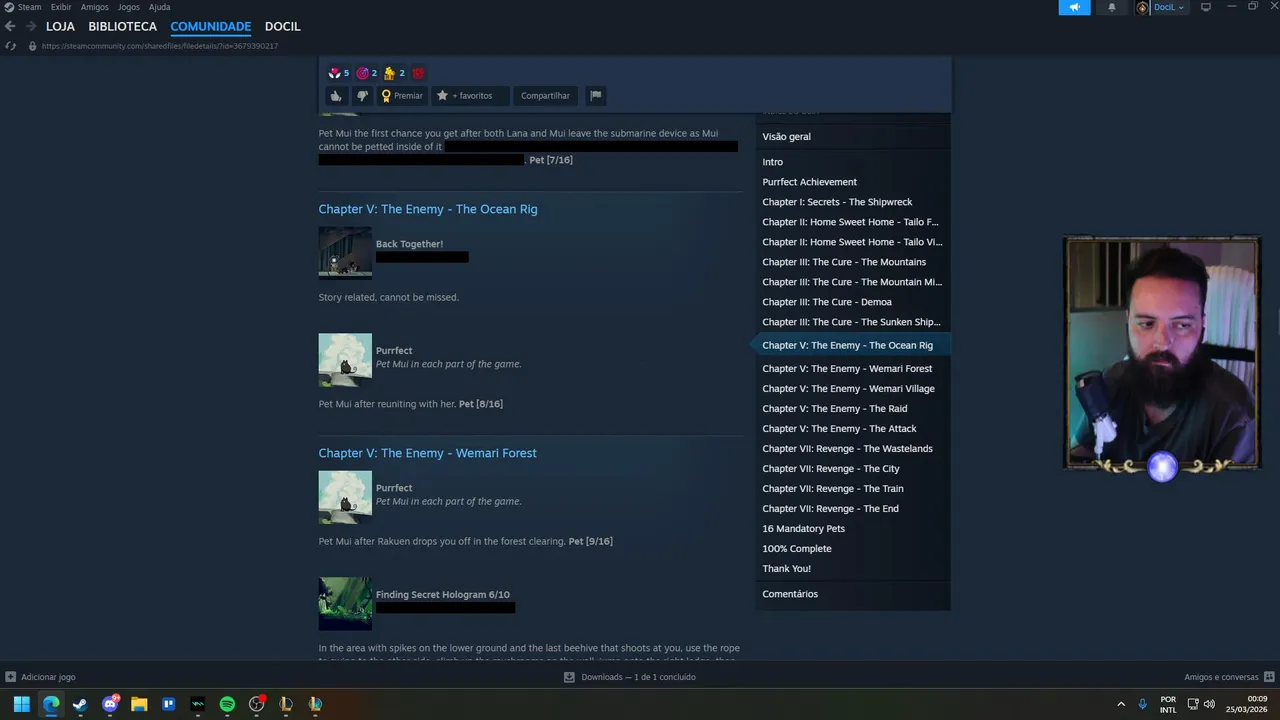Open the Finding Secret Hologram 6/10 thumbnail

coord(345,603)
